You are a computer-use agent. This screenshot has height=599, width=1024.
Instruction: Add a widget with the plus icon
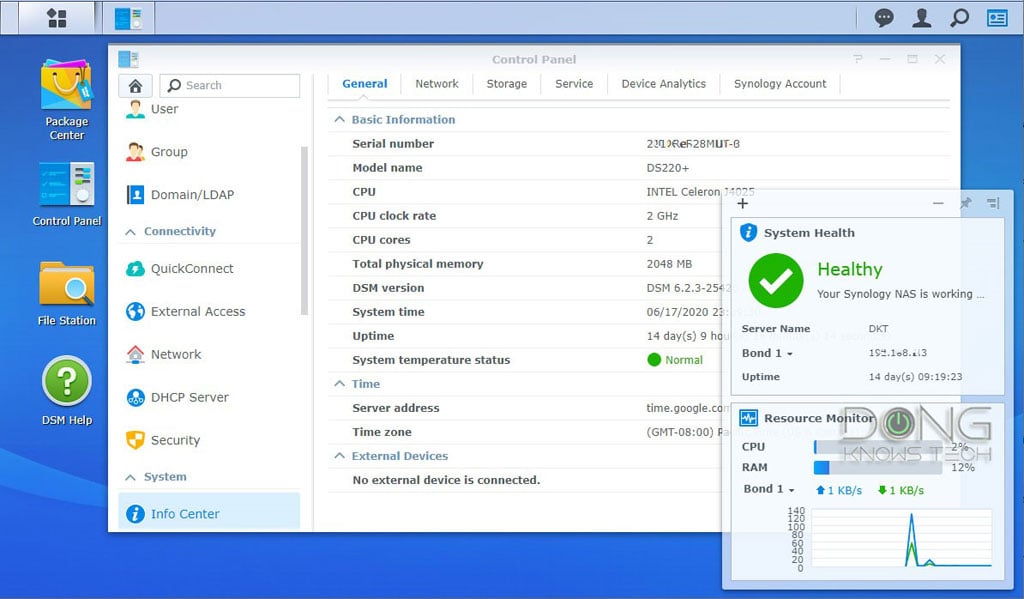click(743, 203)
